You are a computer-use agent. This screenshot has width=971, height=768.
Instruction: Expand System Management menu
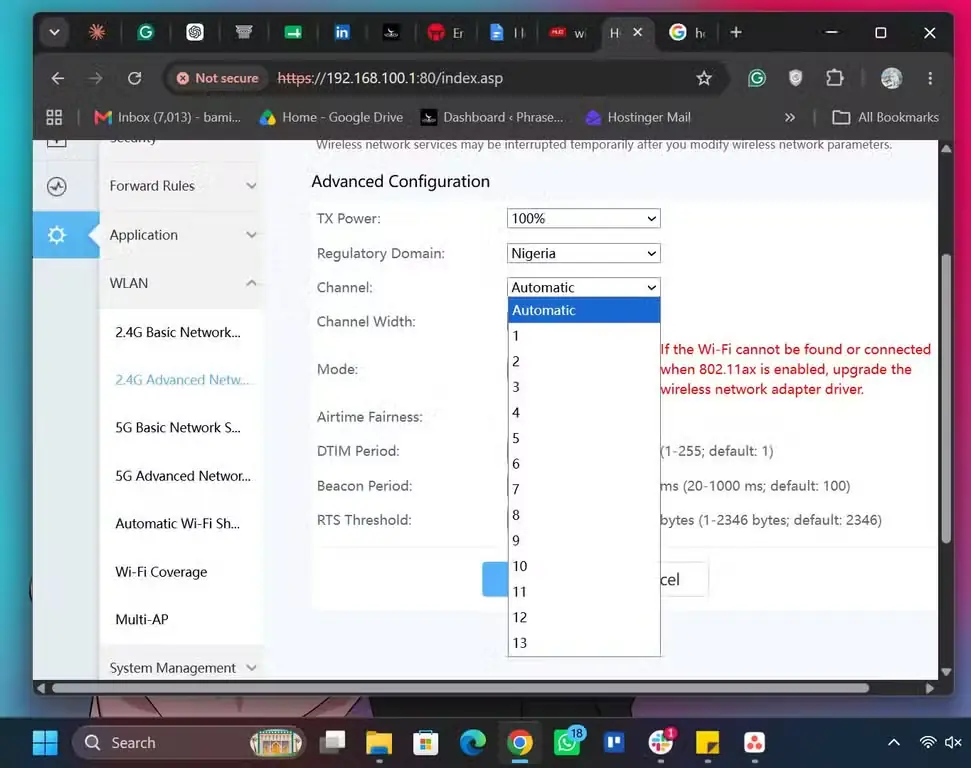(x=183, y=668)
